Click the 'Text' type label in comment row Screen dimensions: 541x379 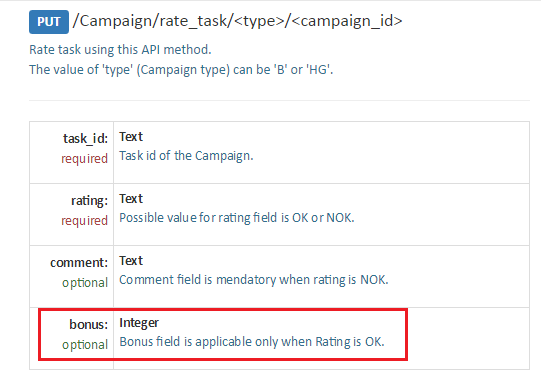point(131,261)
